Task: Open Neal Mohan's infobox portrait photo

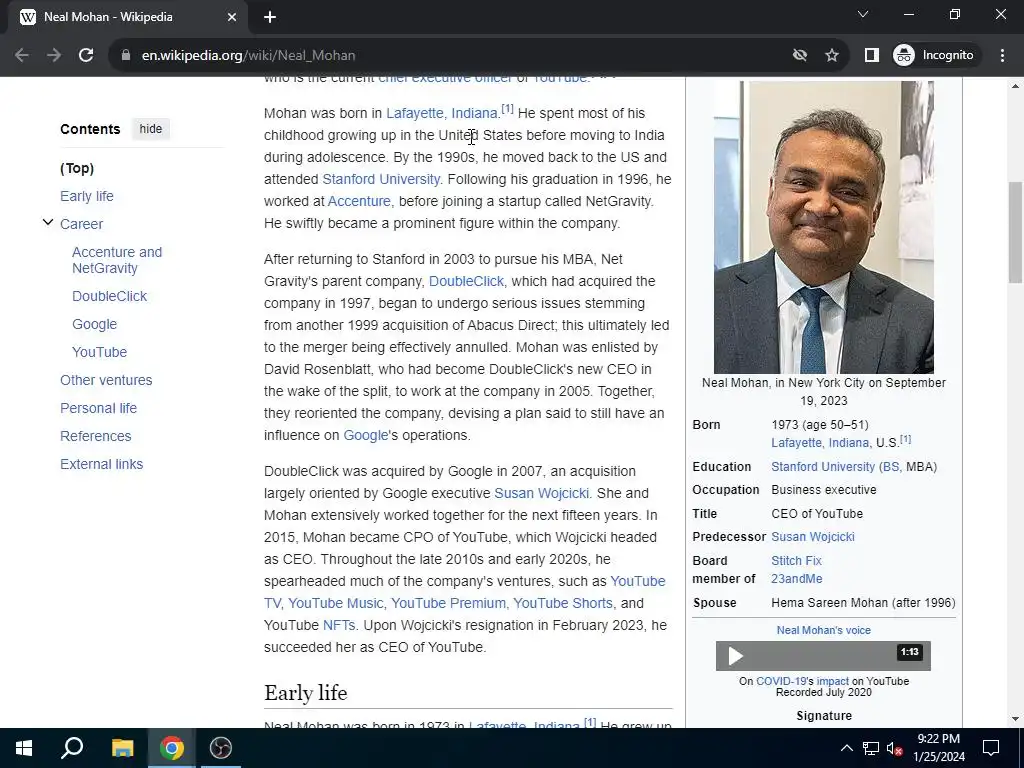Action: click(824, 227)
